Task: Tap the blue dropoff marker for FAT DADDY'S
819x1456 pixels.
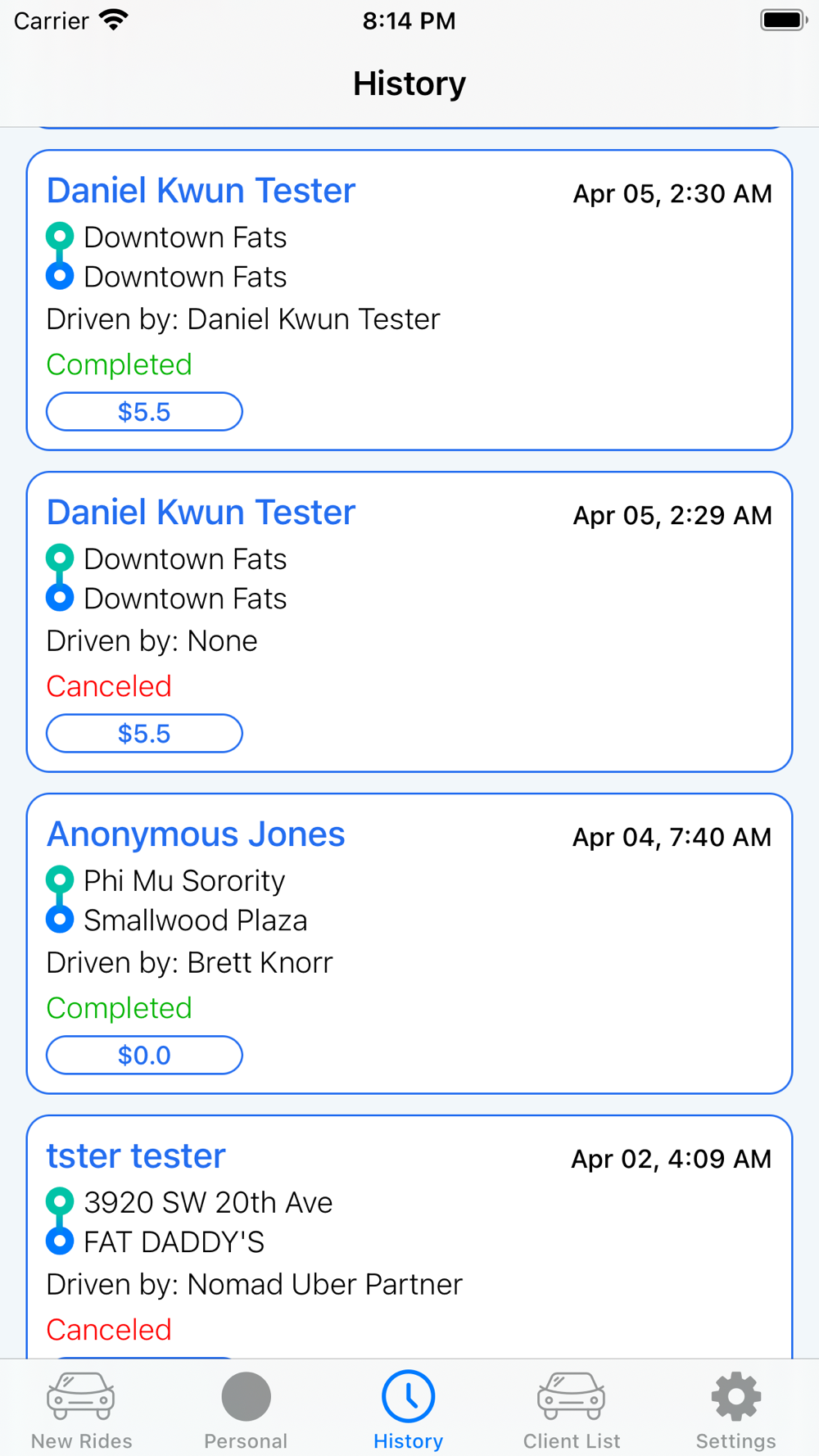Action: tap(60, 1241)
